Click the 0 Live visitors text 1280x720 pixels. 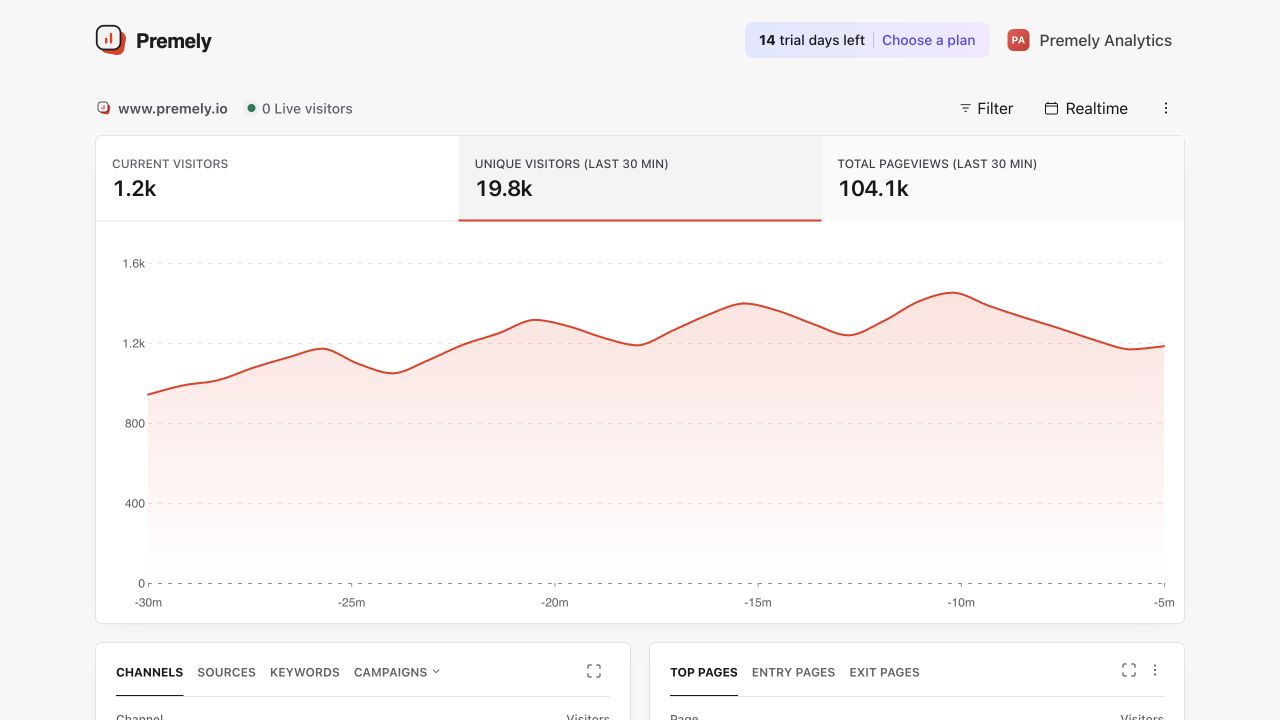pos(307,108)
